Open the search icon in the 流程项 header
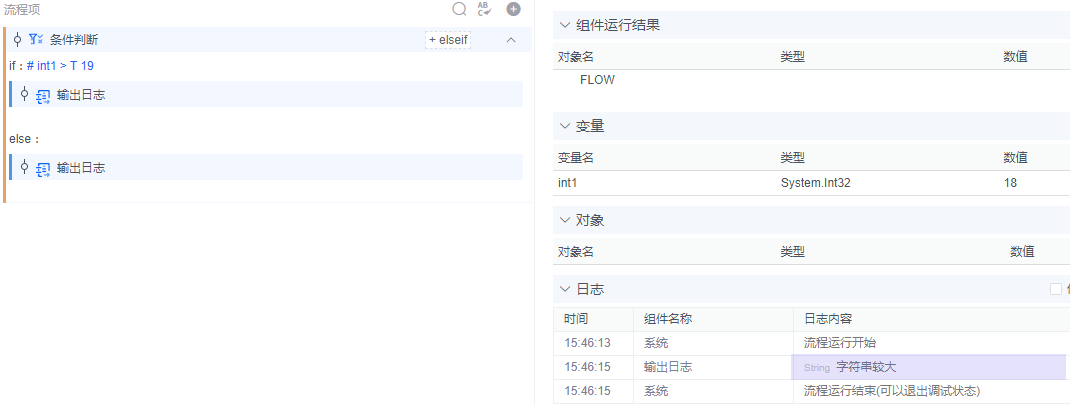This screenshot has height=405, width=1070. [460, 9]
